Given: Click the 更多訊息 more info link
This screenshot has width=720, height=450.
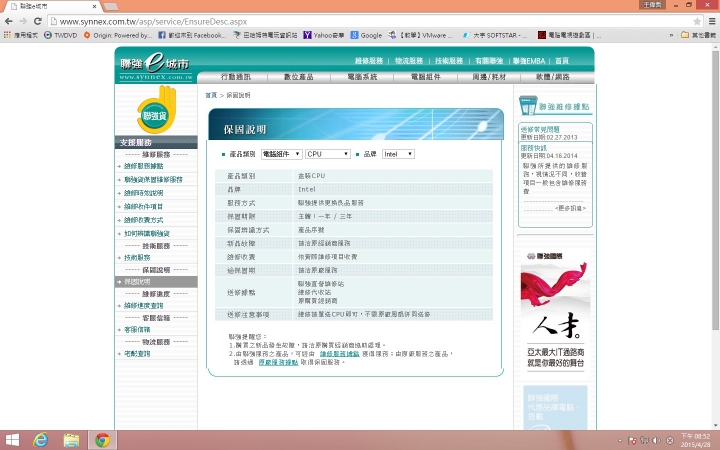Looking at the screenshot, I should [x=570, y=208].
